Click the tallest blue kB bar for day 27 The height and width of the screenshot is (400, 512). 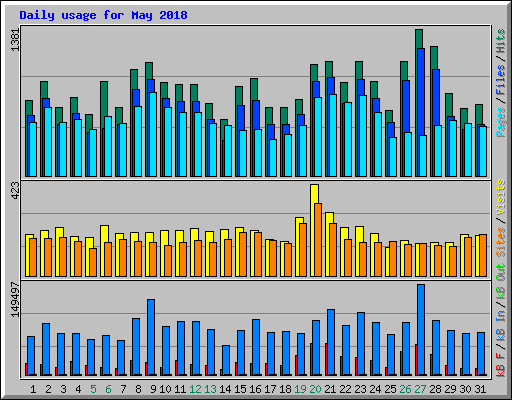421,329
